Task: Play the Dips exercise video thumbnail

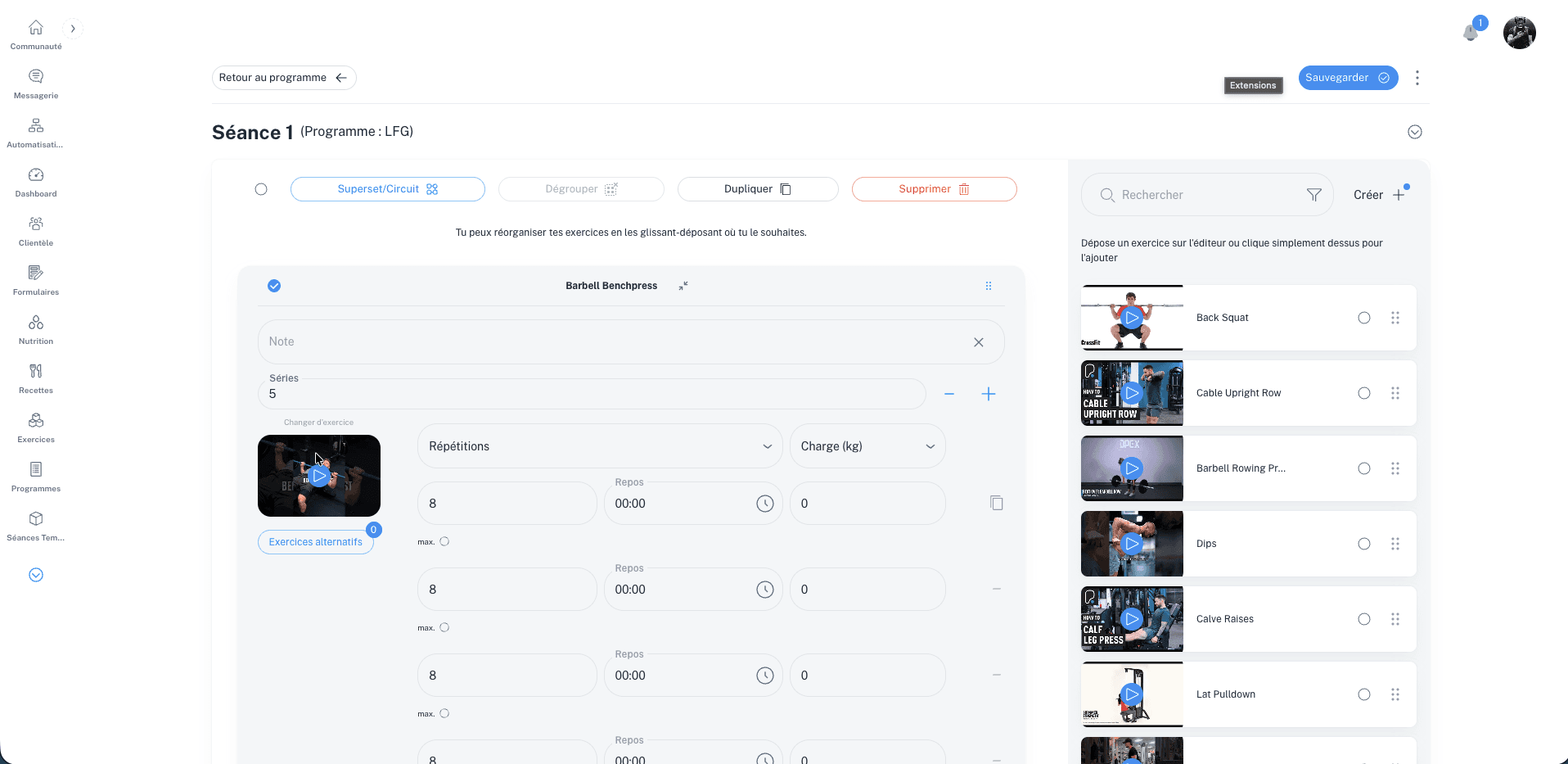Action: pyautogui.click(x=1132, y=544)
